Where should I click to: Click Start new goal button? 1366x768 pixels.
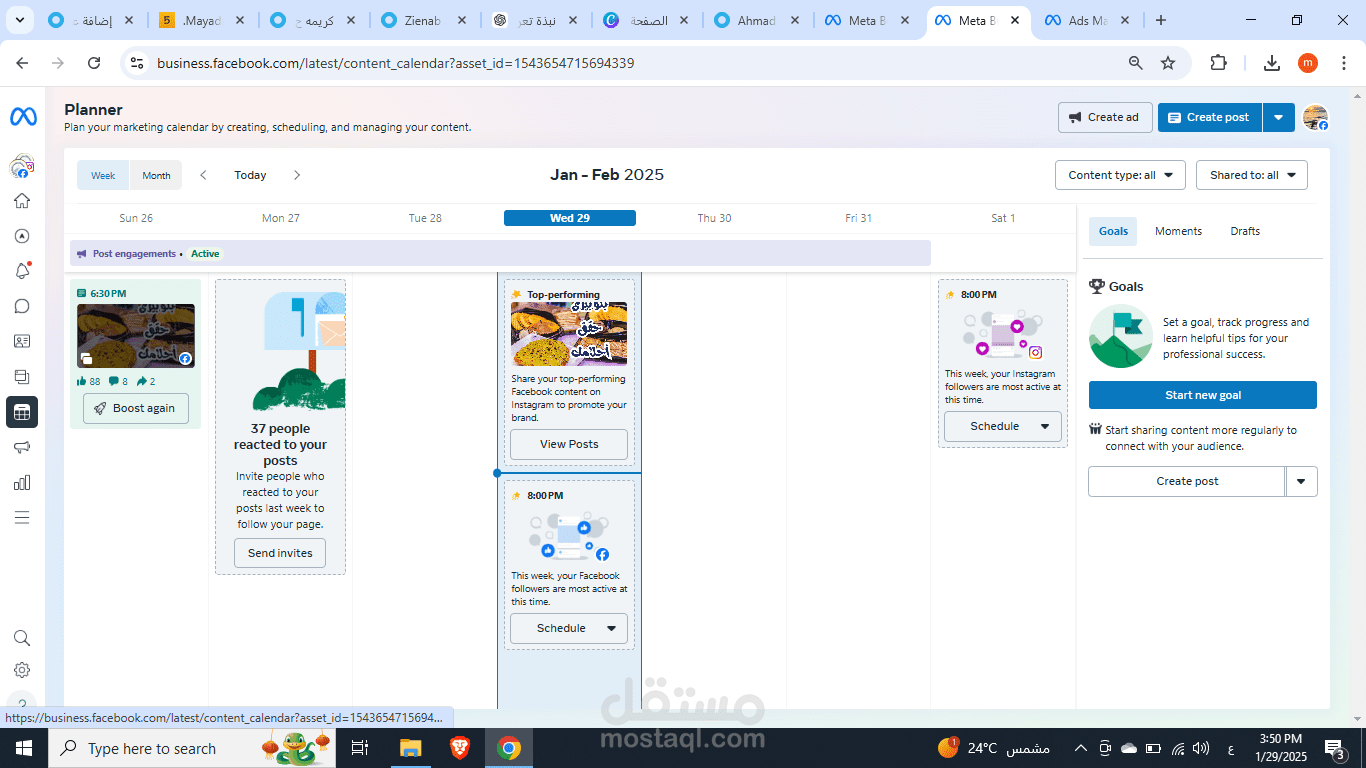point(1203,395)
